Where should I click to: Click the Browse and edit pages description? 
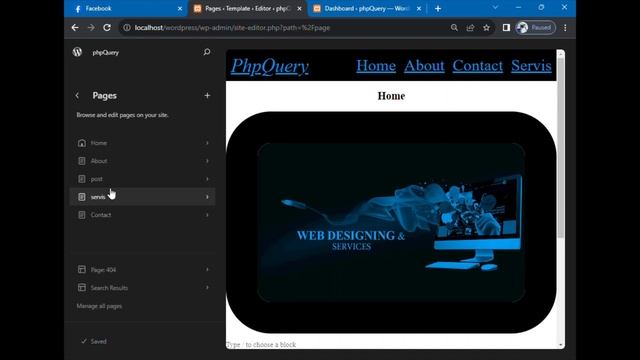(122, 115)
